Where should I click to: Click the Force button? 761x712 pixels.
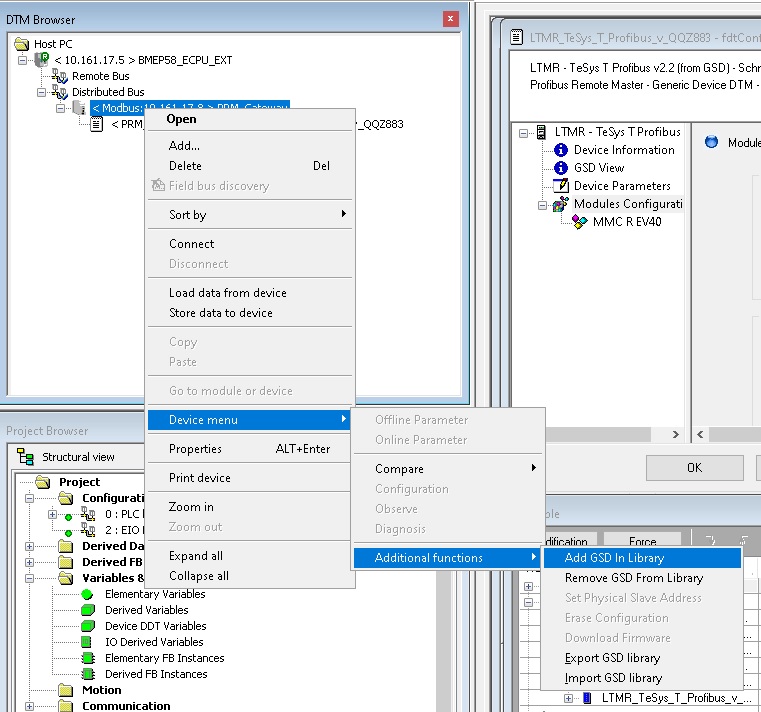point(642,540)
